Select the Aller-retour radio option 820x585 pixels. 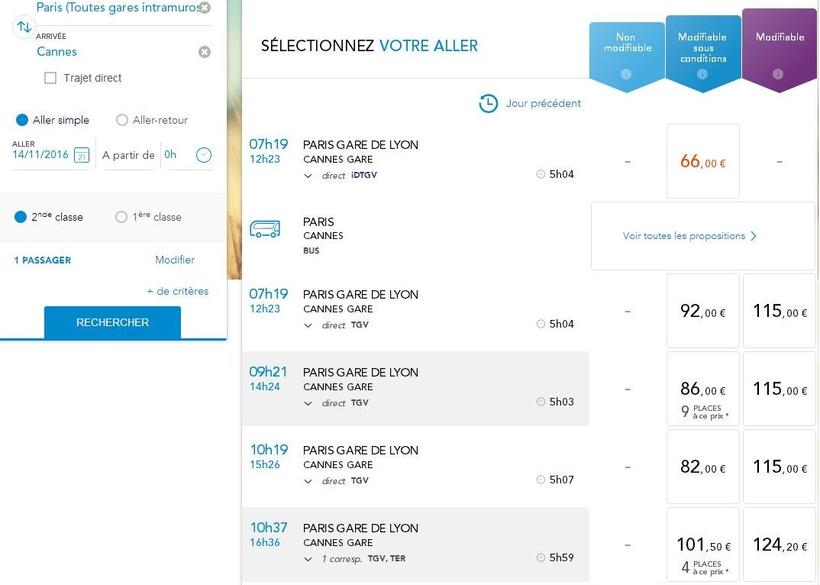point(122,120)
